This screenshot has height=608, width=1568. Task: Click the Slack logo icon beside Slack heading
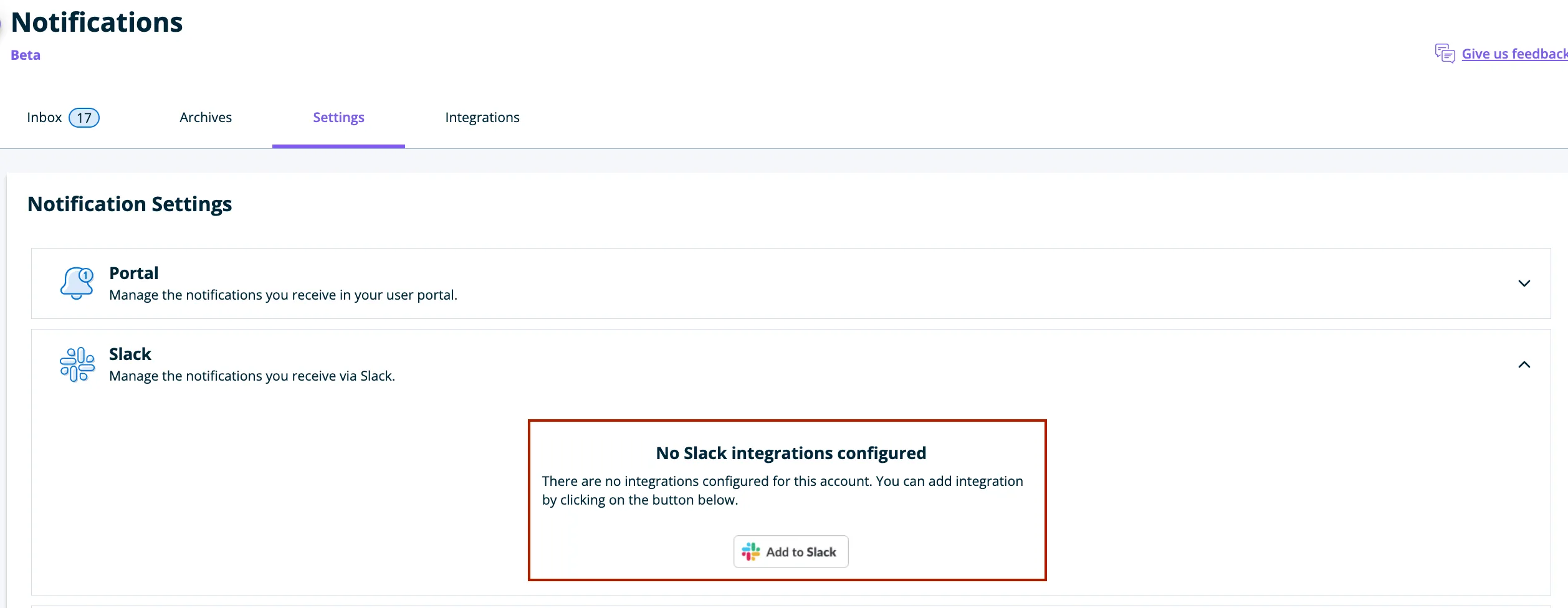click(77, 364)
